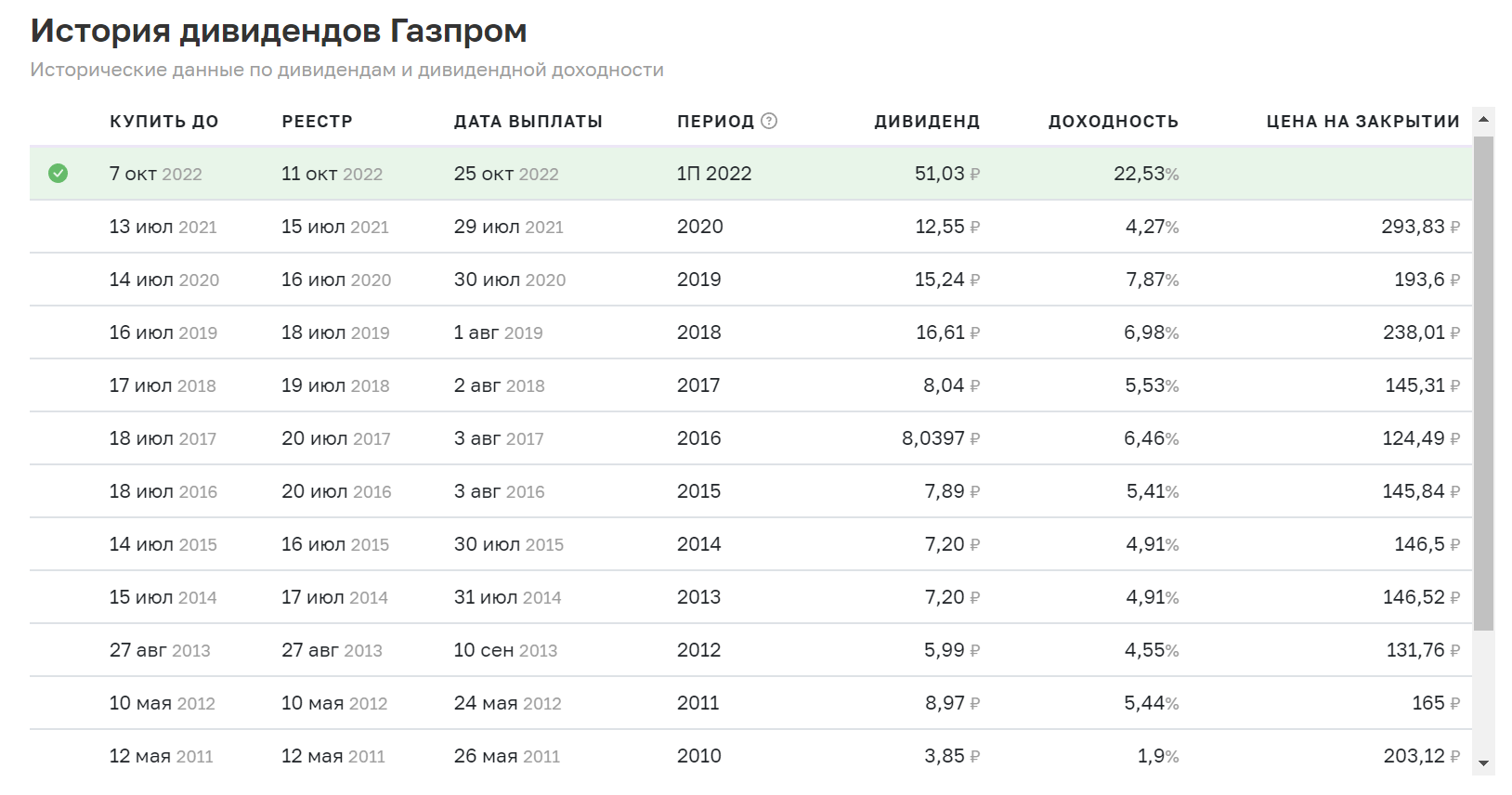Screen dimensions: 1512x795
Task: Click the registry date 16 июл 2020
Action: pyautogui.click(x=336, y=280)
